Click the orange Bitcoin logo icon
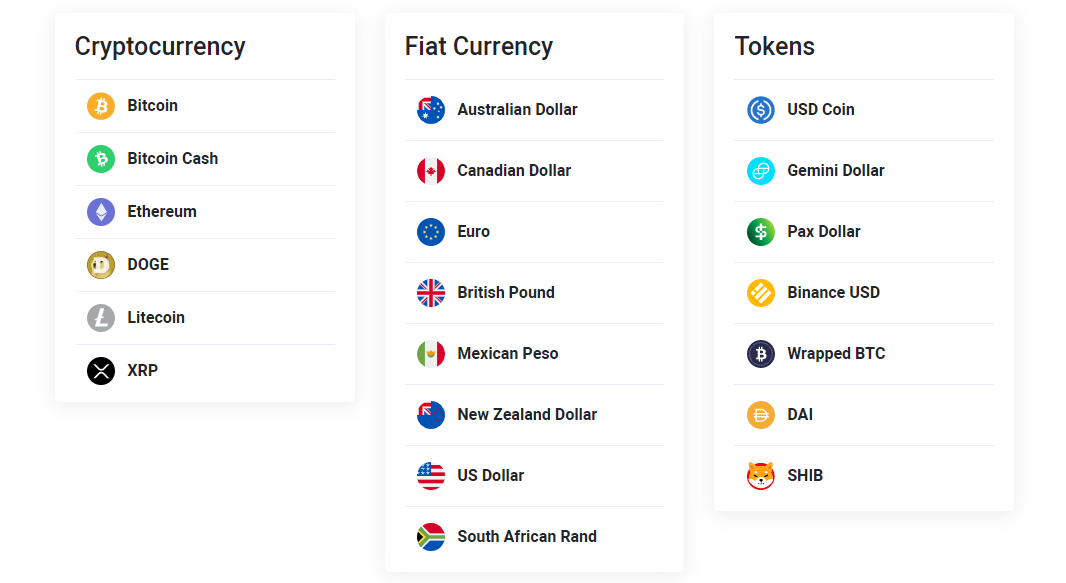The height and width of the screenshot is (583, 1066). coord(101,106)
